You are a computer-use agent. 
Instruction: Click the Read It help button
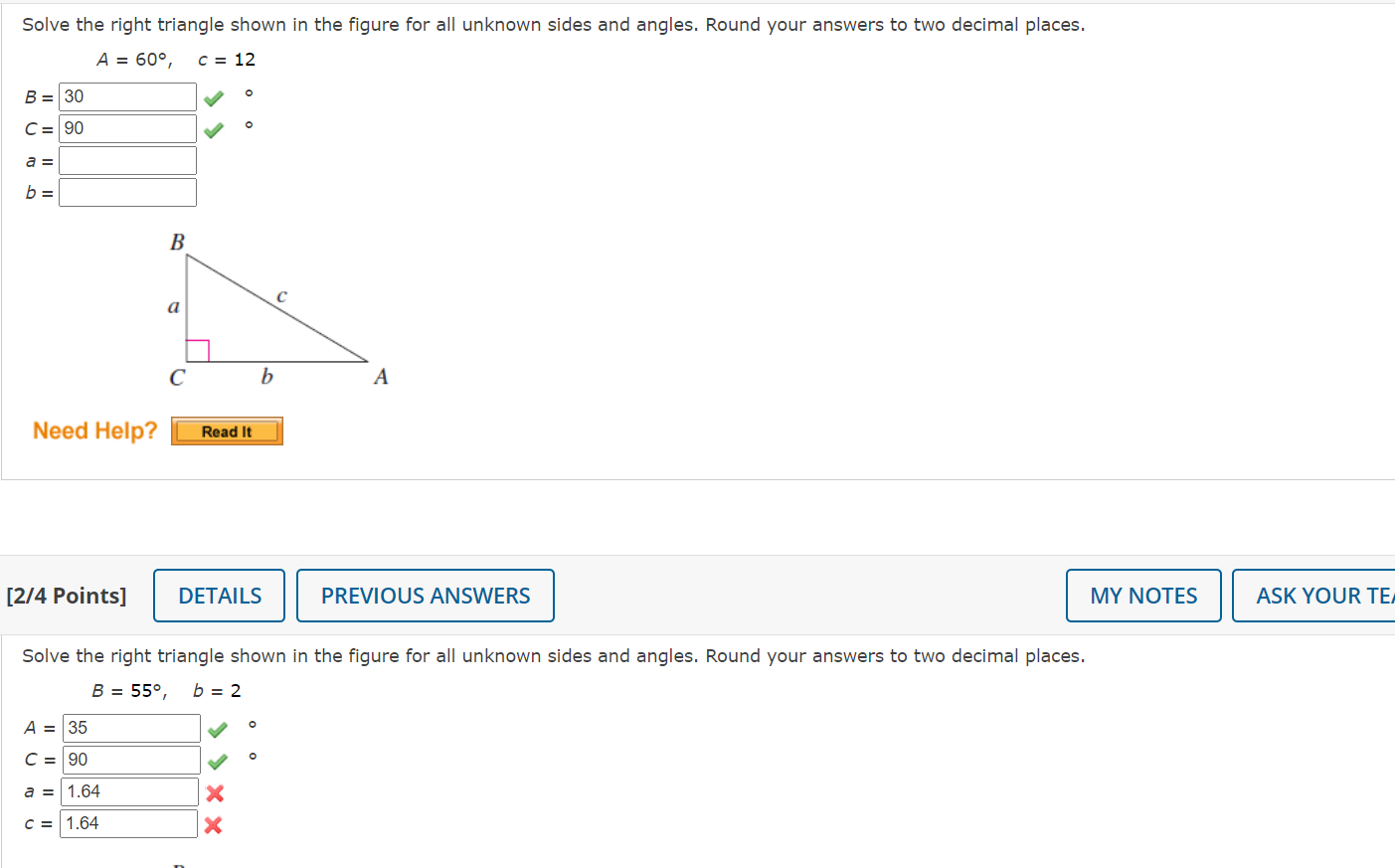coord(227,431)
